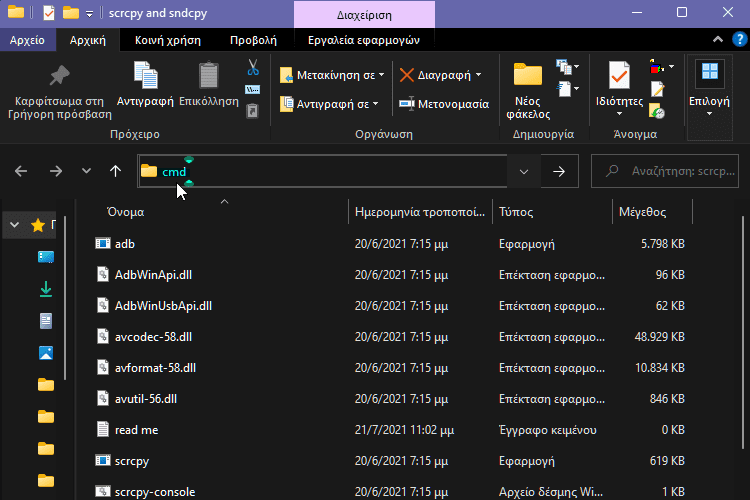Click the Αντιγραφή (Copy) button
Screen dimensions: 750x500
coord(145,85)
